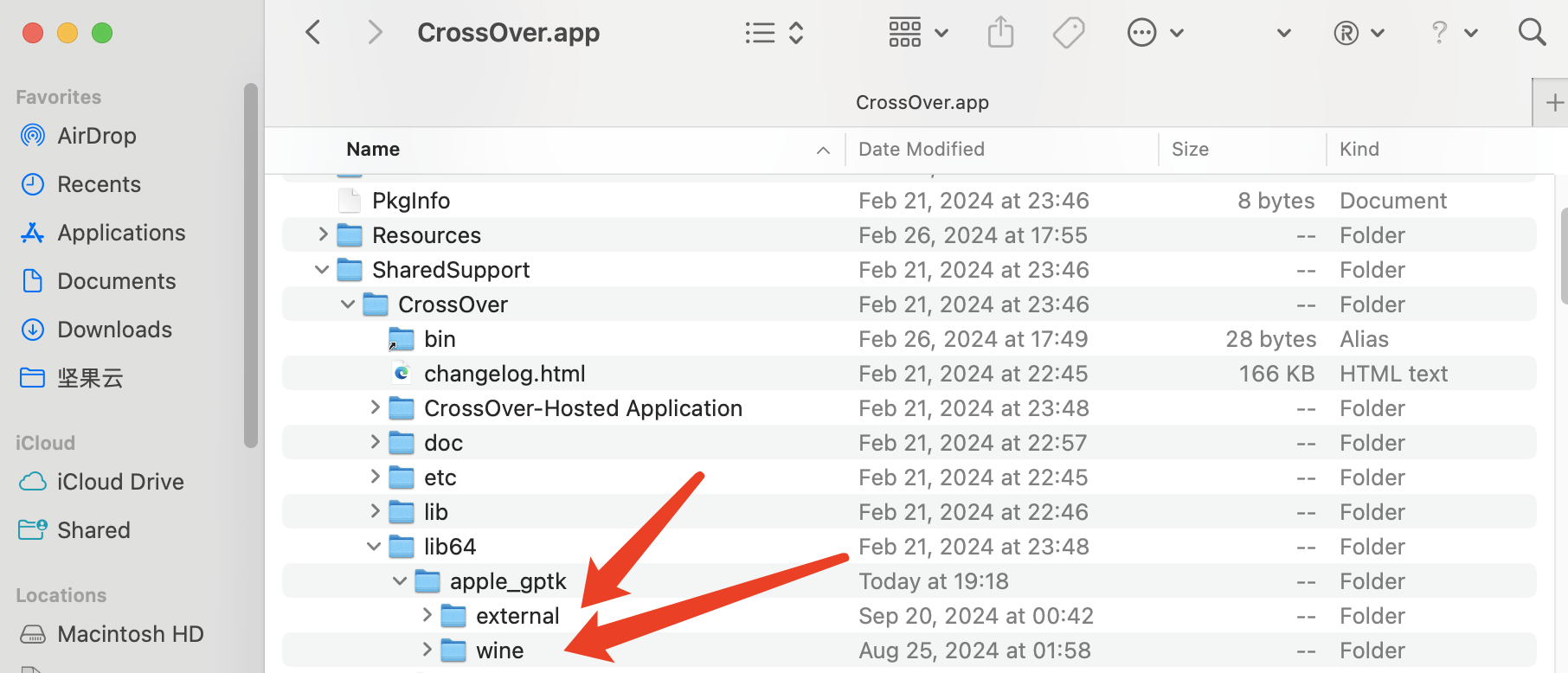Go back with the back arrow

pyautogui.click(x=313, y=33)
